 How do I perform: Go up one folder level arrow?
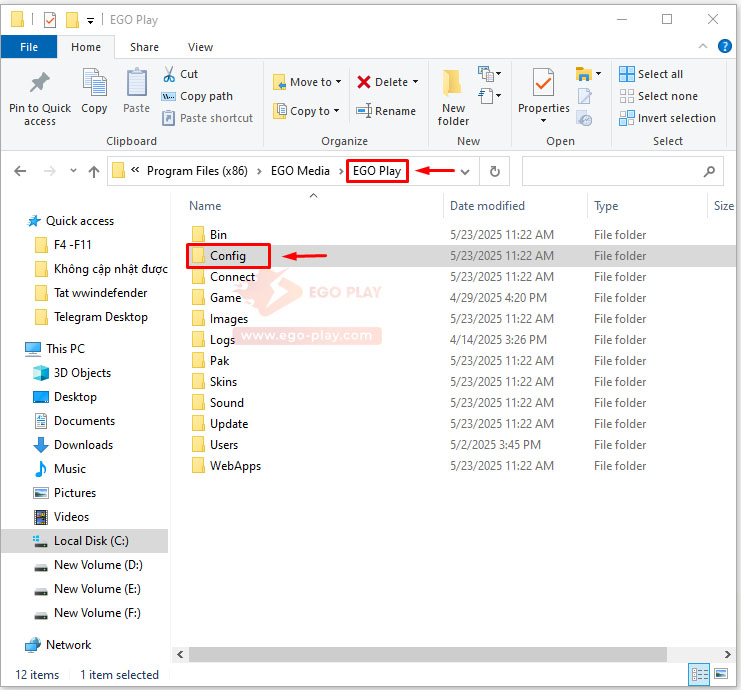[x=94, y=172]
